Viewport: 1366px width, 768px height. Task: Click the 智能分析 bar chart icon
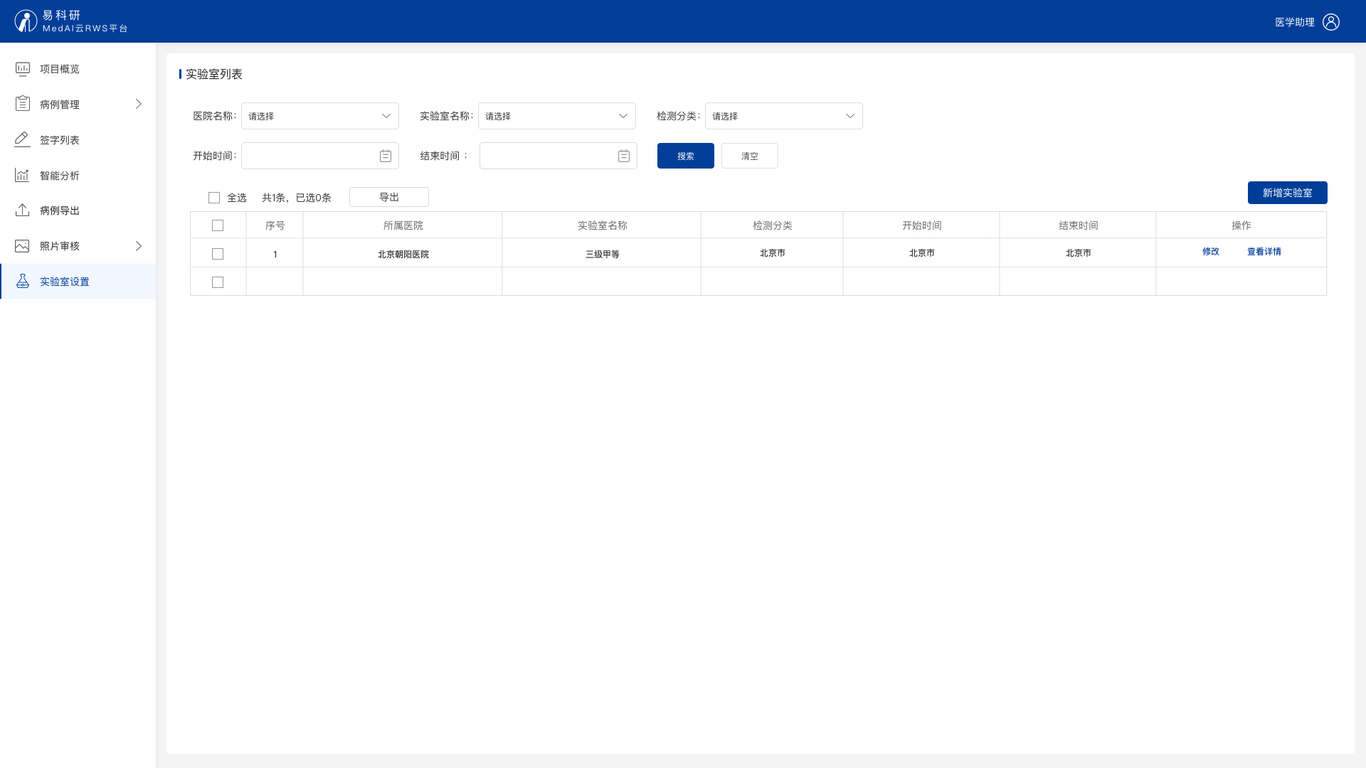pos(22,175)
